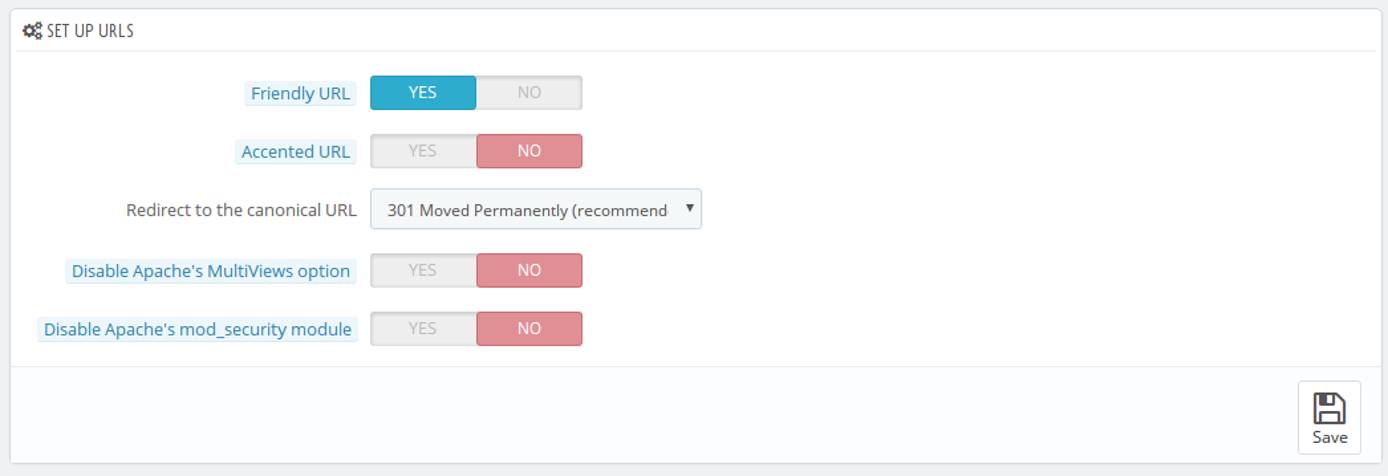Screen dimensions: 1388x476
Task: Enable Friendly URL with YES
Action: point(423,93)
